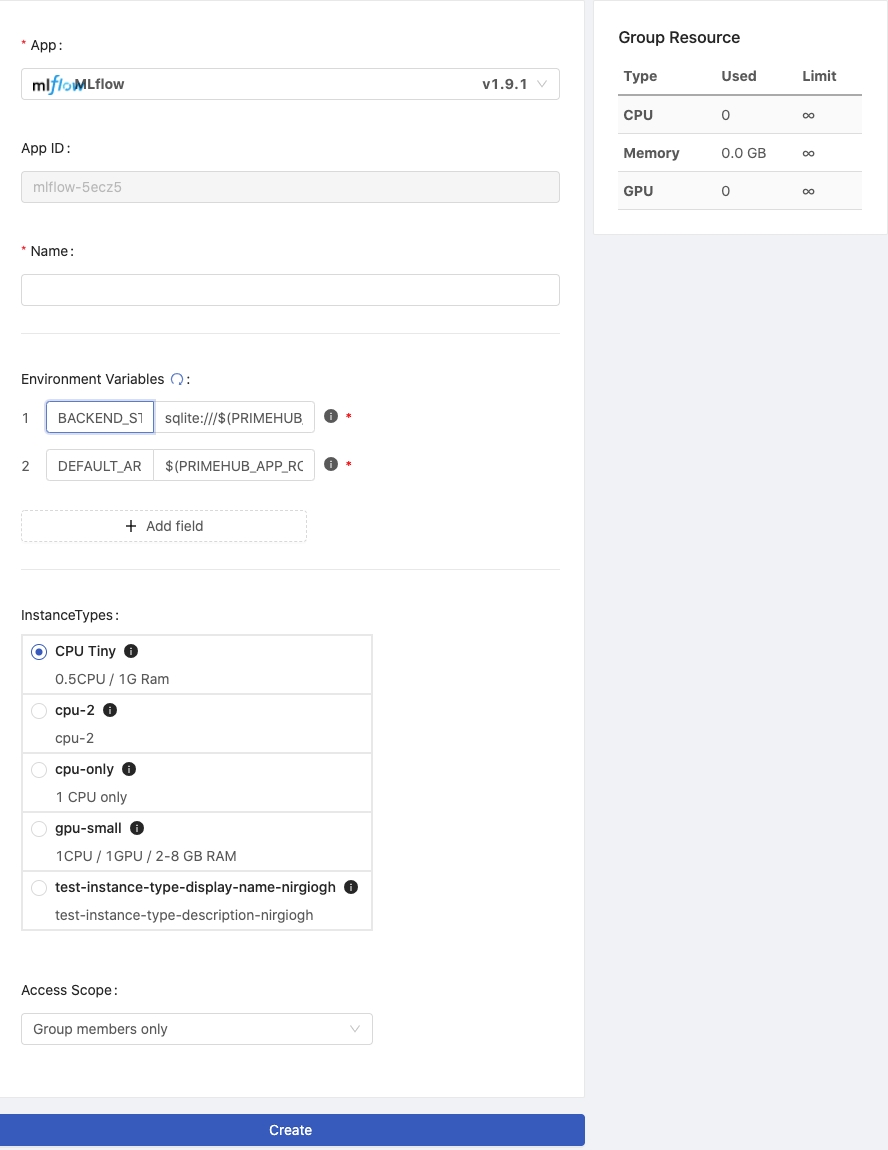
Task: Click the sqlite value field of variable 1
Action: point(234,417)
